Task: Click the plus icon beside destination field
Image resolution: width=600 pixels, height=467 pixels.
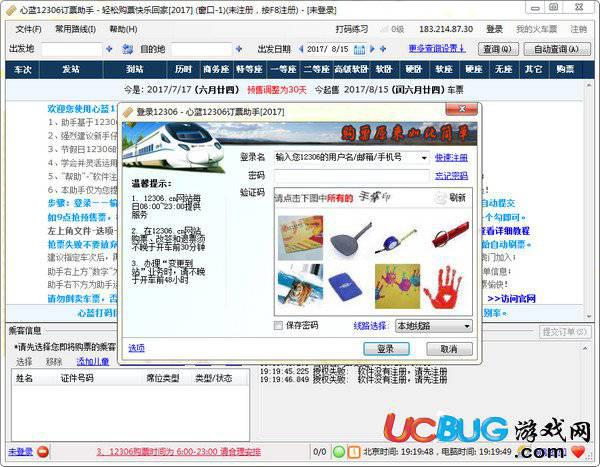Action: coord(239,49)
